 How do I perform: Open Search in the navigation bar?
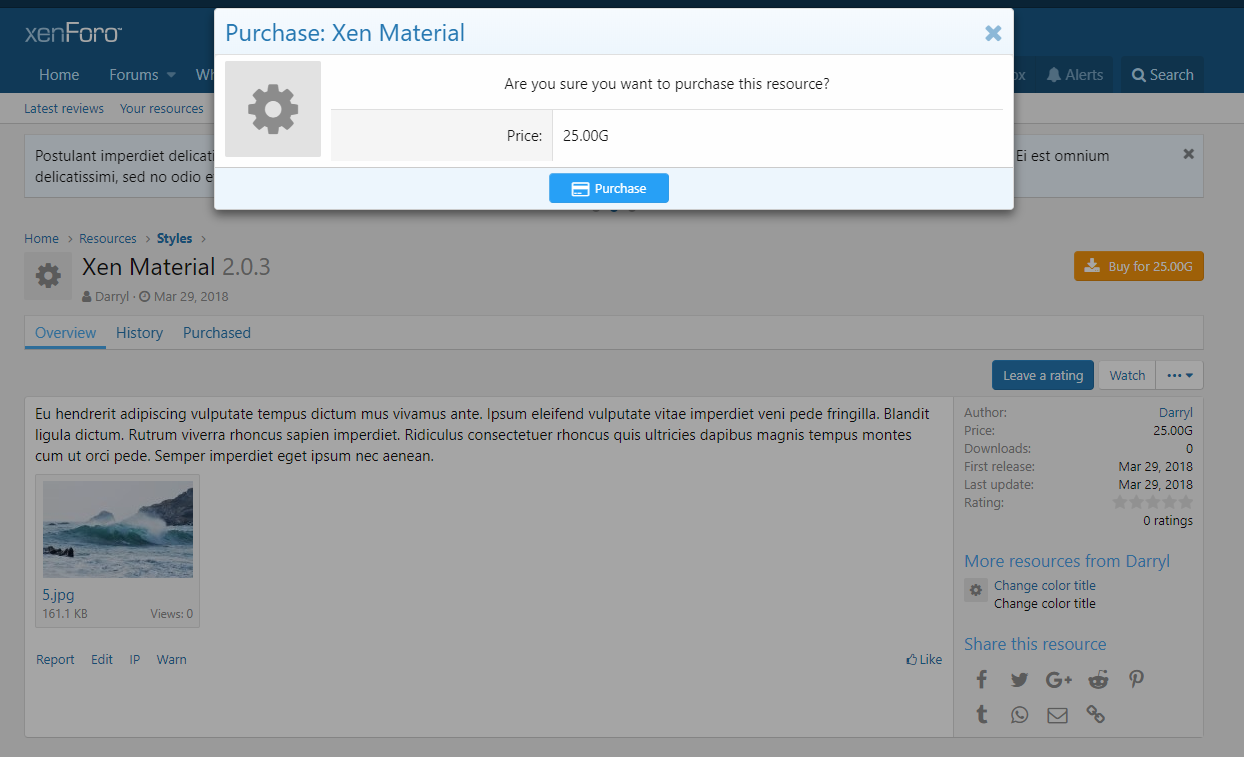pos(1162,75)
